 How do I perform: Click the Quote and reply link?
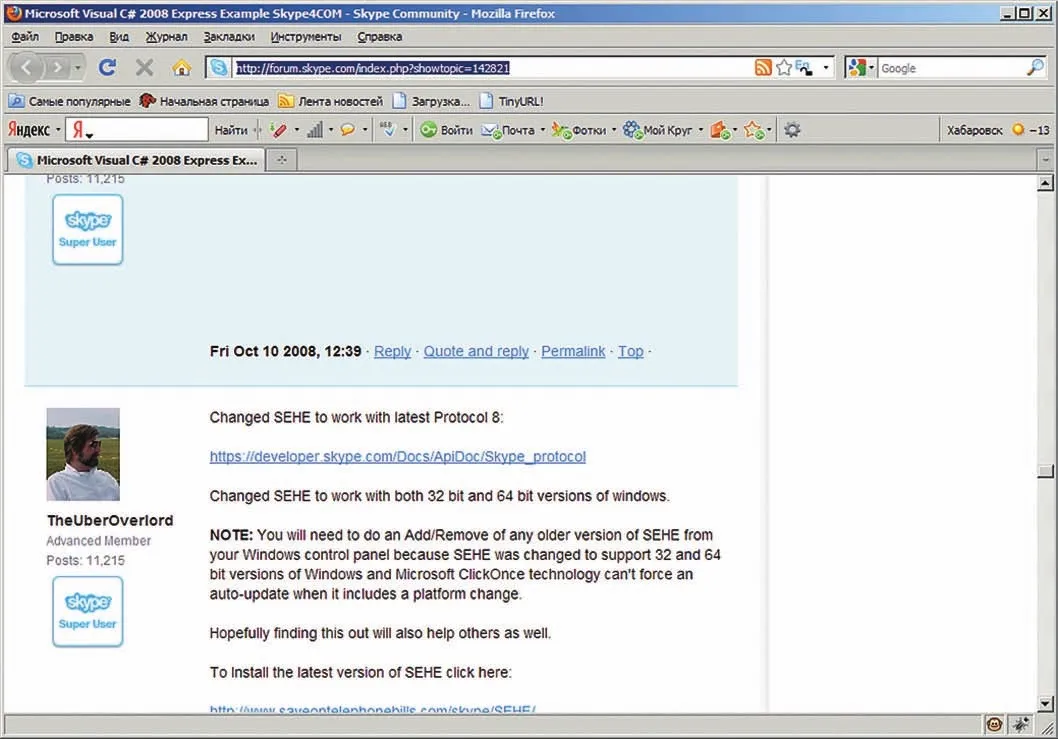pyautogui.click(x=476, y=351)
